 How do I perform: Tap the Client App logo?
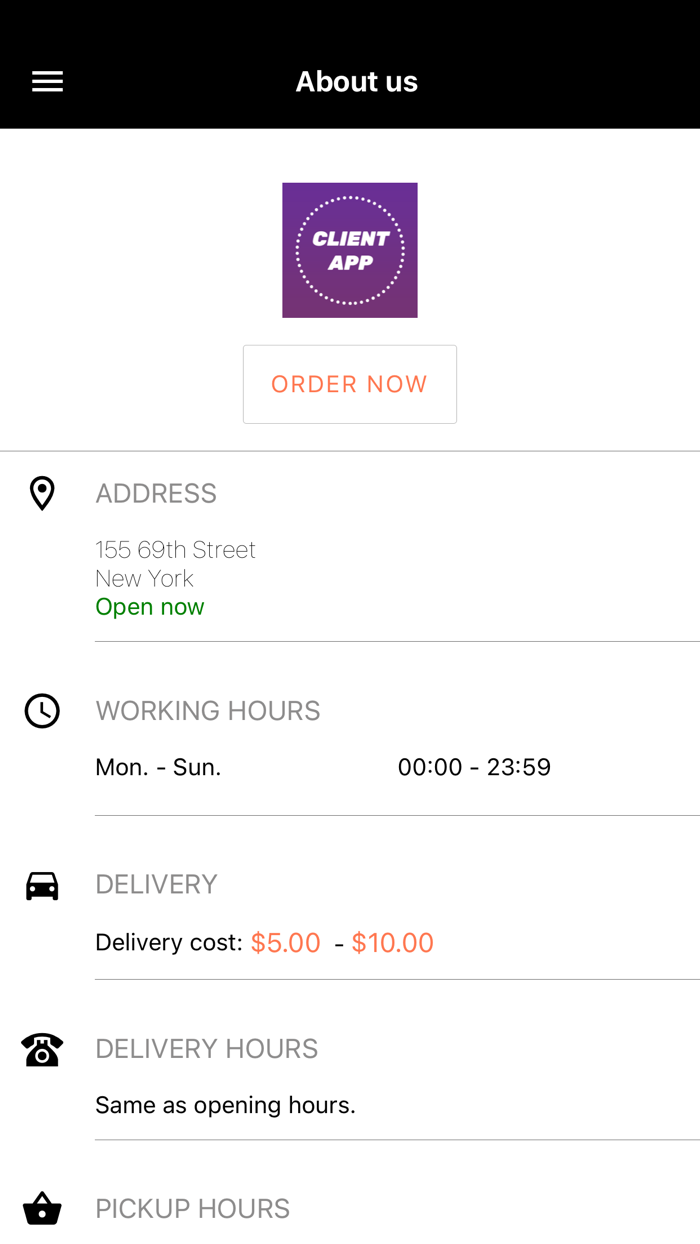coord(350,250)
